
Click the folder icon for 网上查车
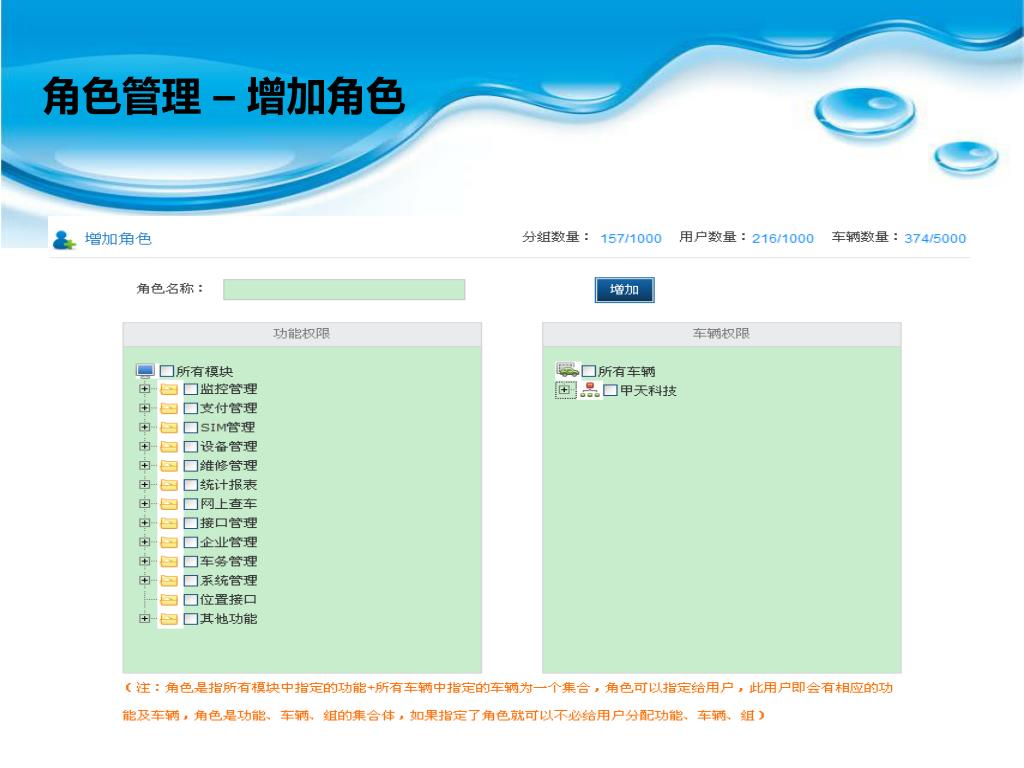pyautogui.click(x=169, y=504)
